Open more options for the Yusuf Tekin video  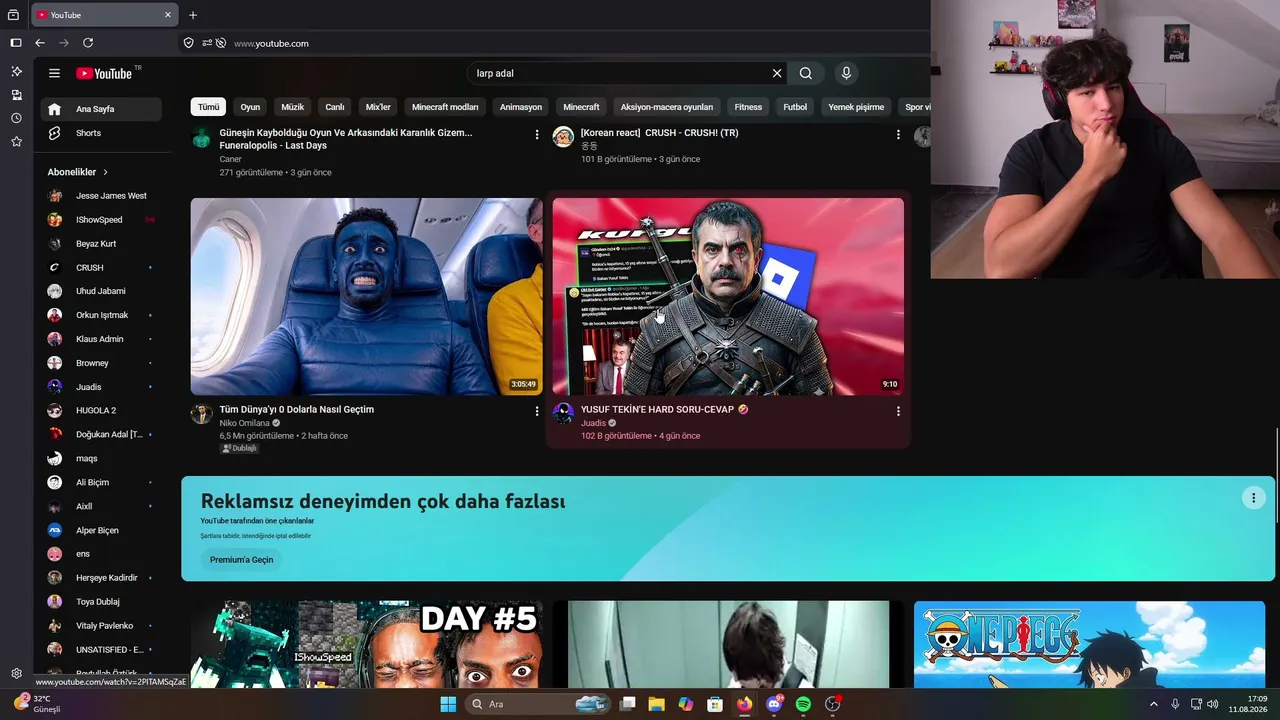pos(898,411)
